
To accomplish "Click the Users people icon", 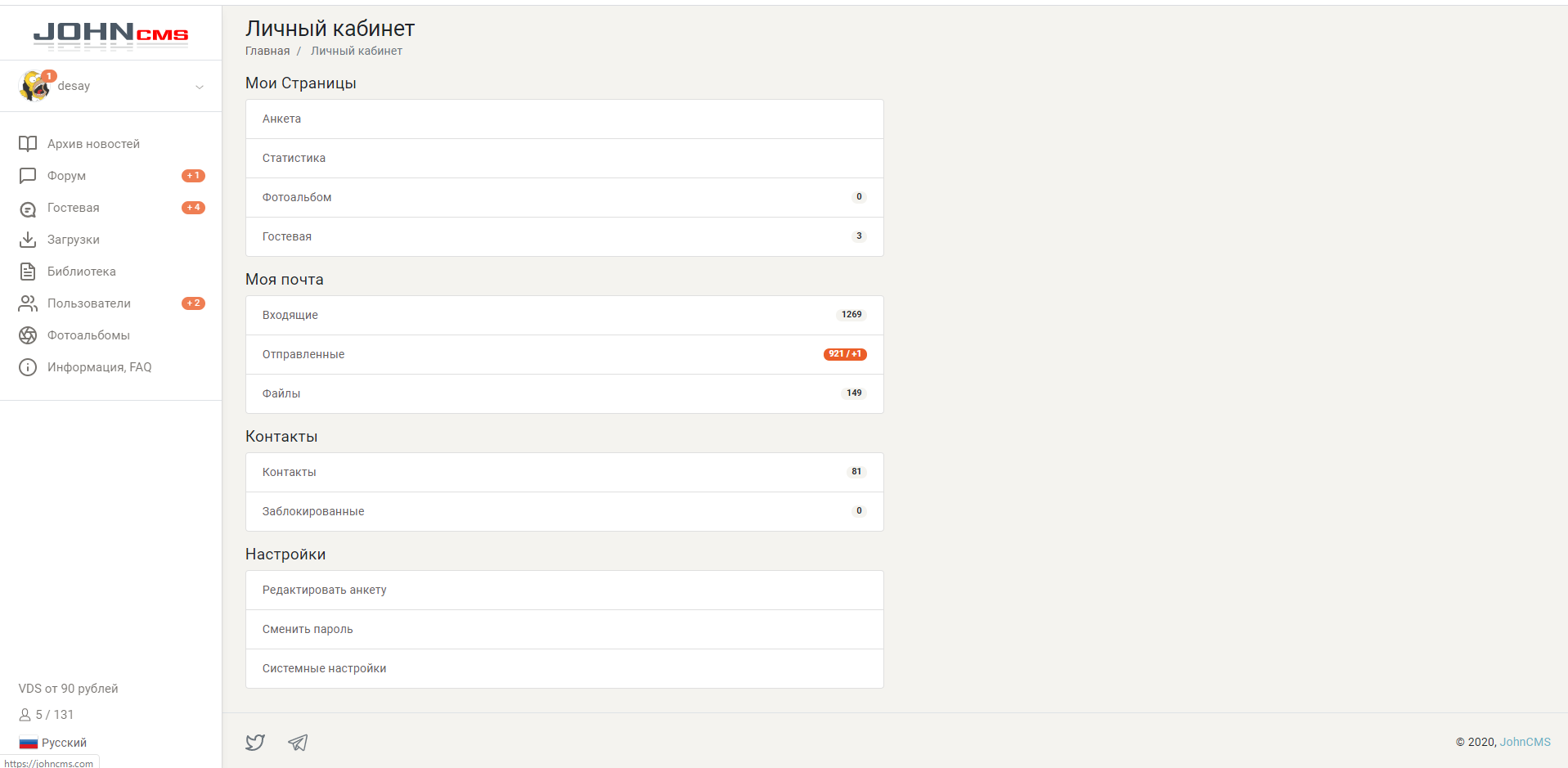I will point(28,303).
